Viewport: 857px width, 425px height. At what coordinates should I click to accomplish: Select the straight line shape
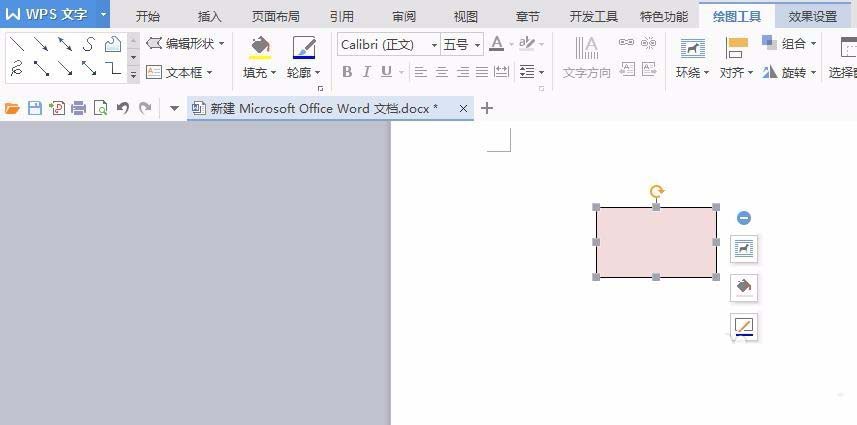(x=17, y=44)
